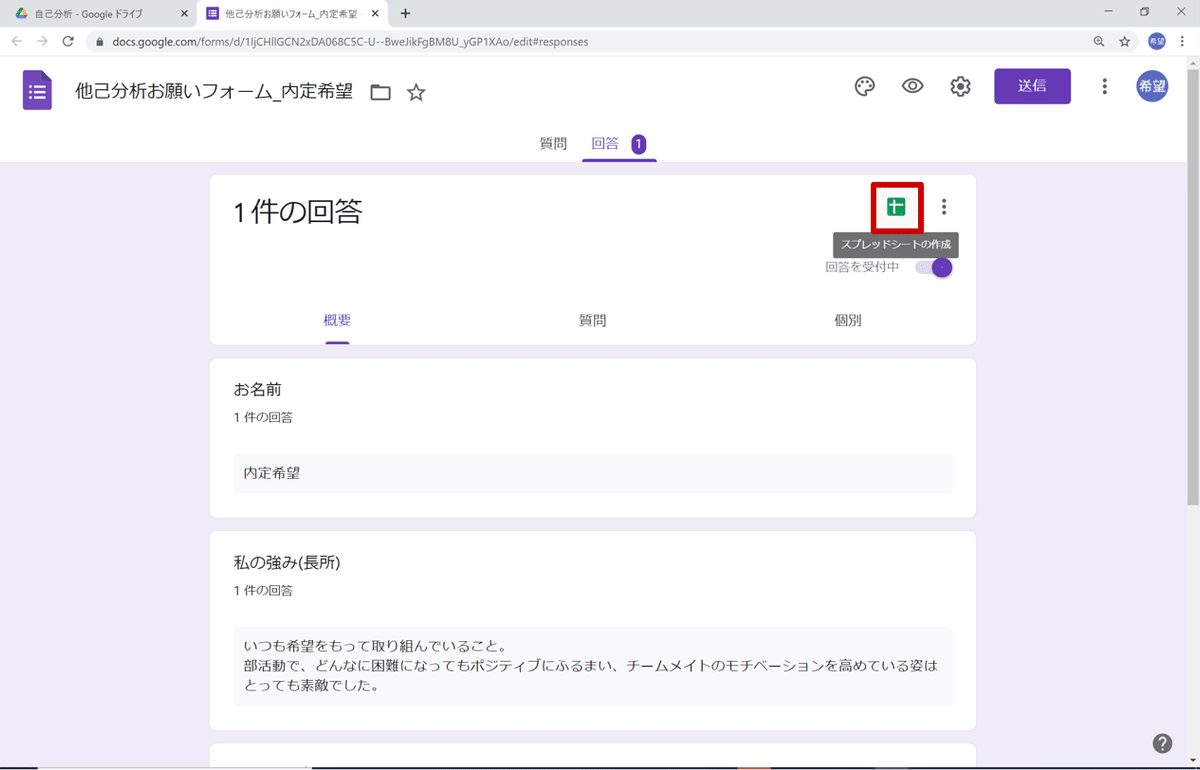
Task: Move the form using the folder icon
Action: pos(379,91)
